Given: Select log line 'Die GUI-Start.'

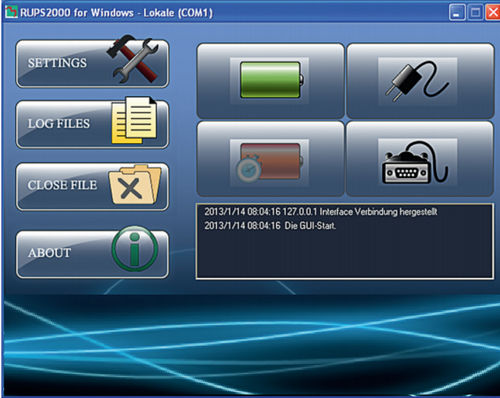Looking at the screenshot, I should pyautogui.click(x=270, y=226).
